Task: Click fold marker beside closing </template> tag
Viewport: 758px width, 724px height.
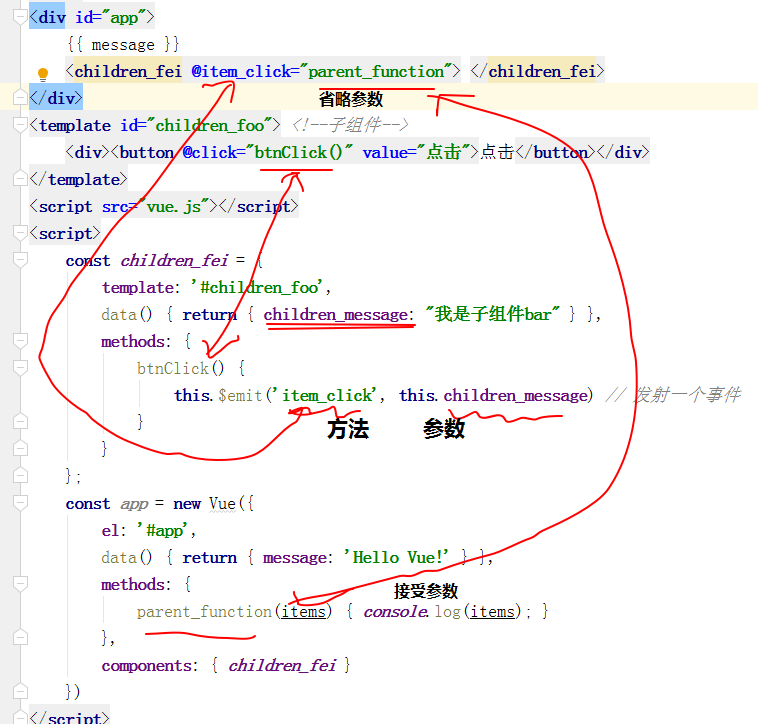Action: 20,179
